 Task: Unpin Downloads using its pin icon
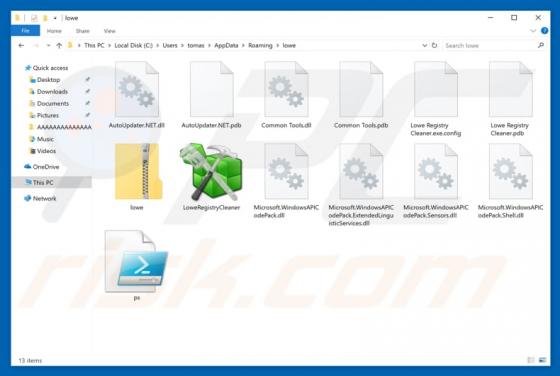click(88, 91)
